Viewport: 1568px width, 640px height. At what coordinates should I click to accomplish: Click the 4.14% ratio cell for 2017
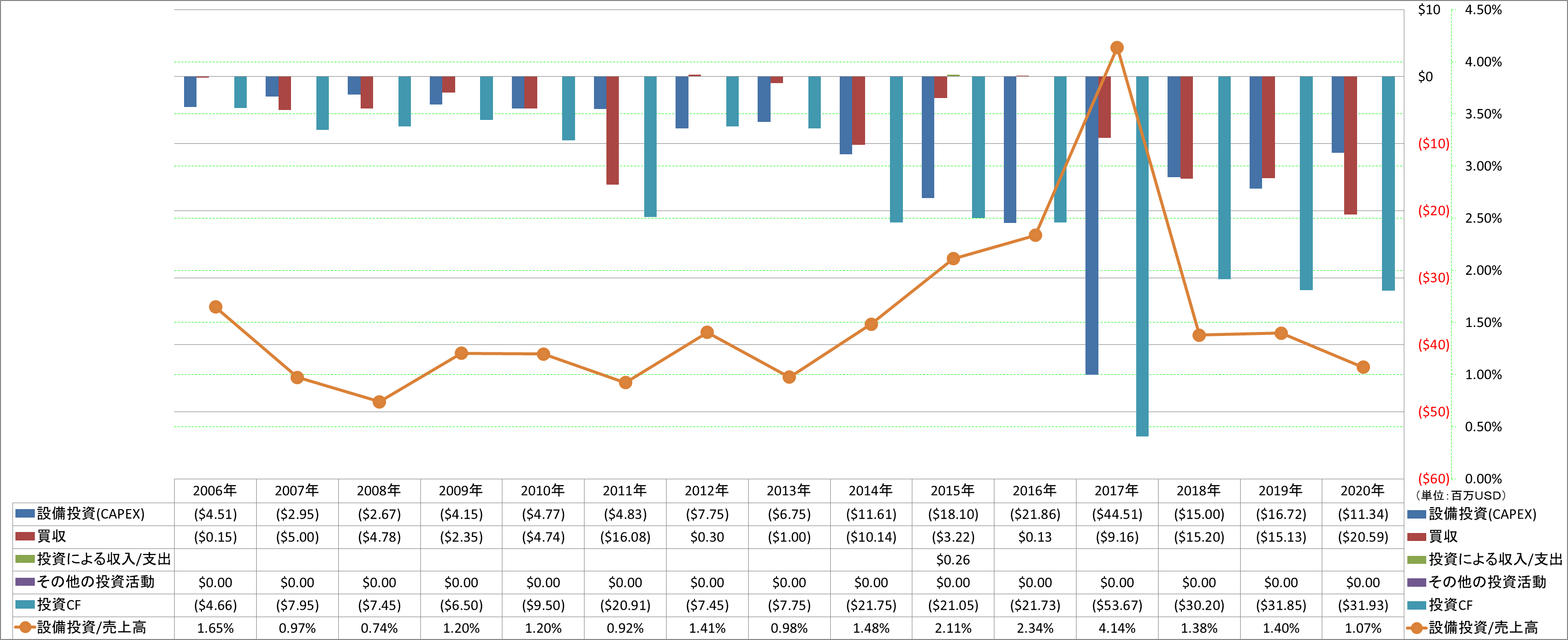coord(1117,628)
